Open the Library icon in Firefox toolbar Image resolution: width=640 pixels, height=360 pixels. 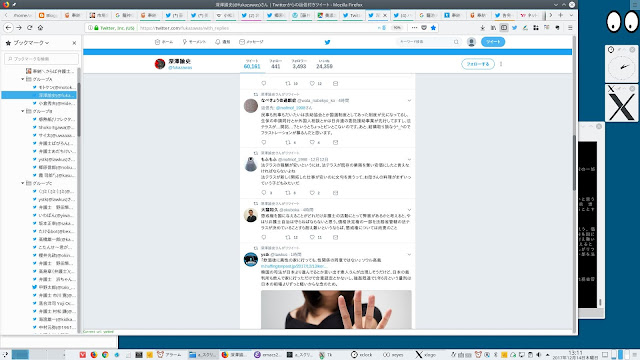(493, 28)
